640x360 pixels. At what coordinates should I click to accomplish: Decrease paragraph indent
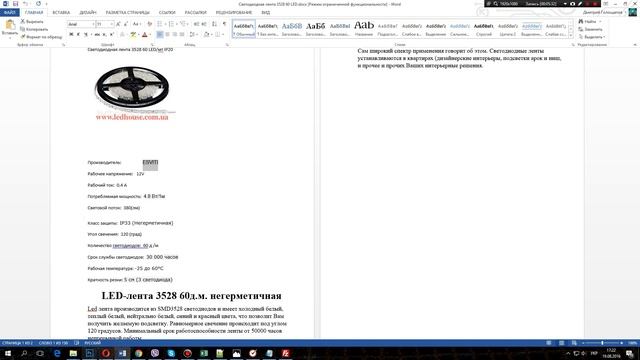196,24
